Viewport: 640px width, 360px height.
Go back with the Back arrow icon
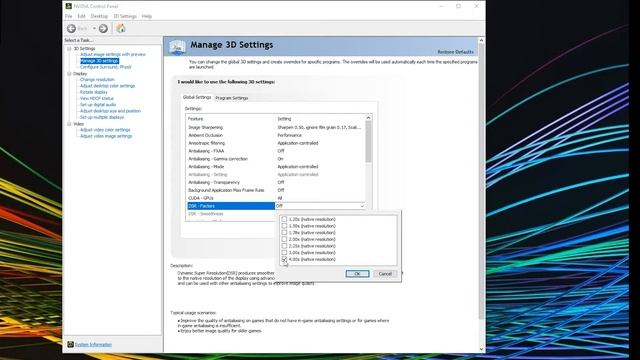(71, 28)
